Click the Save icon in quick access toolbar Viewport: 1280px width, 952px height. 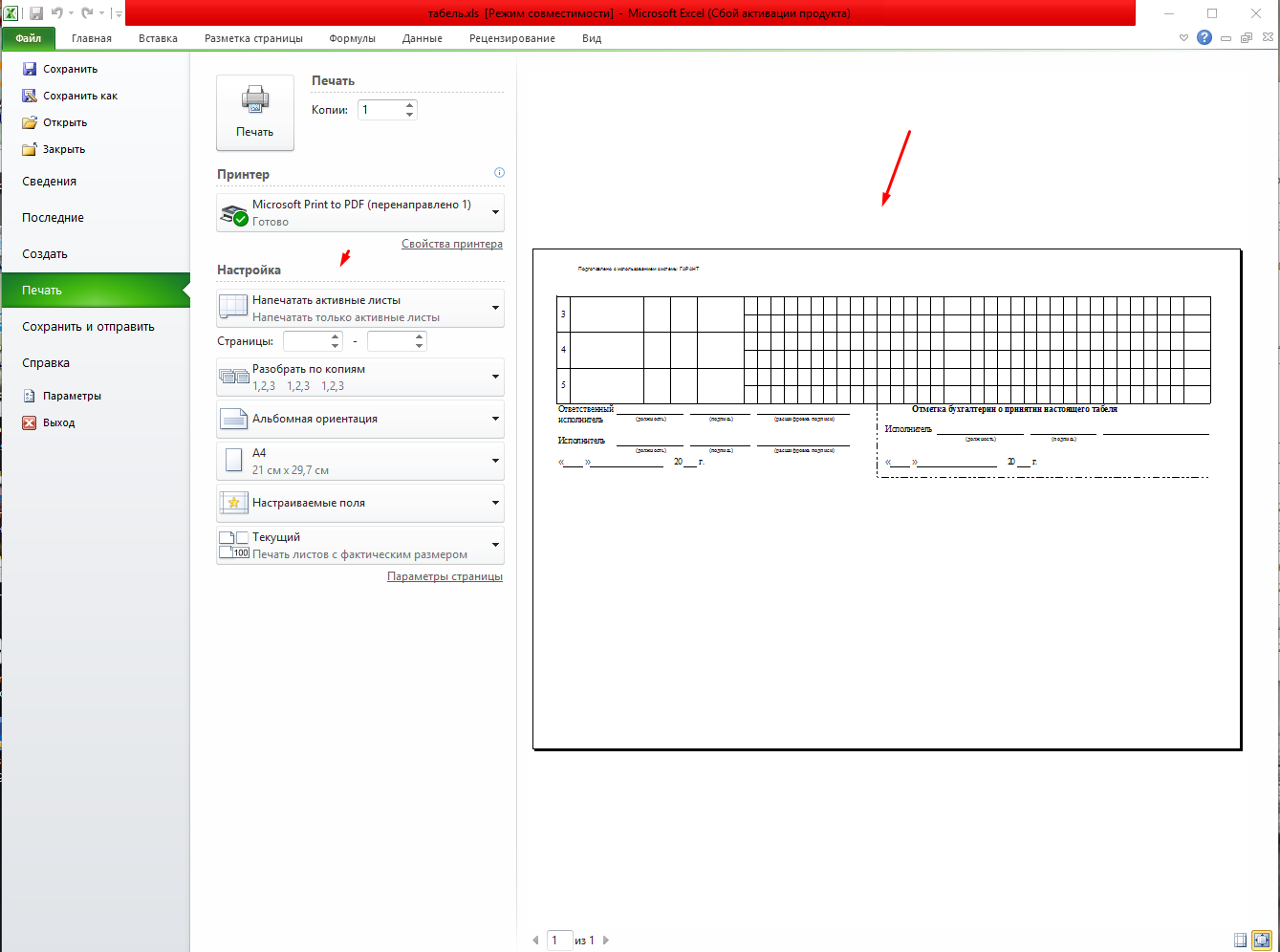pos(36,13)
